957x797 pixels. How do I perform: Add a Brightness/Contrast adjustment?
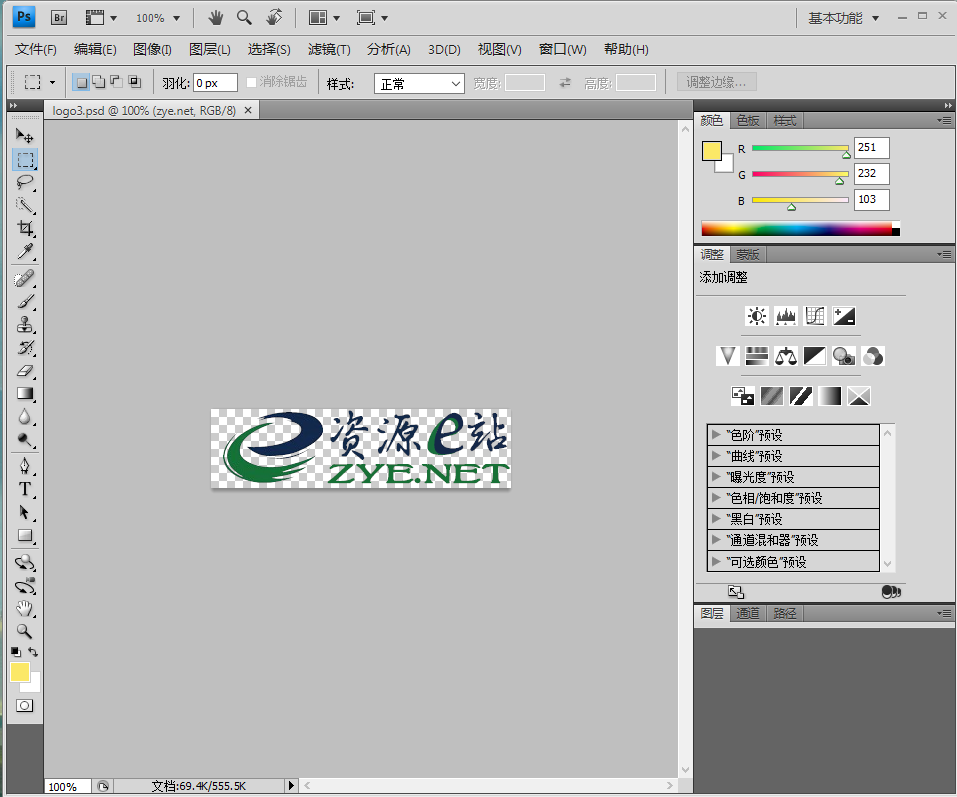click(757, 316)
